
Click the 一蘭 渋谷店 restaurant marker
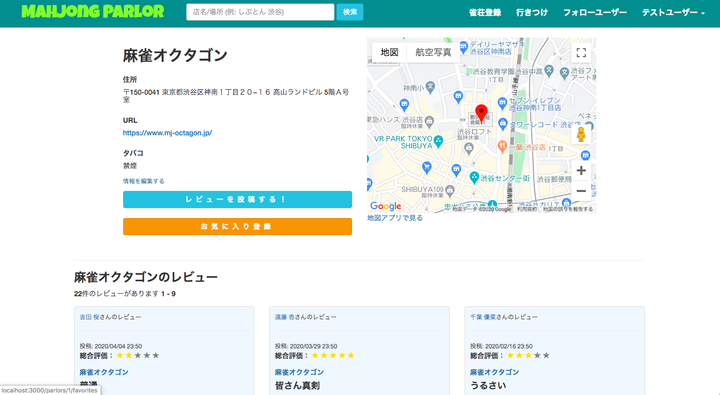pyautogui.click(x=502, y=147)
